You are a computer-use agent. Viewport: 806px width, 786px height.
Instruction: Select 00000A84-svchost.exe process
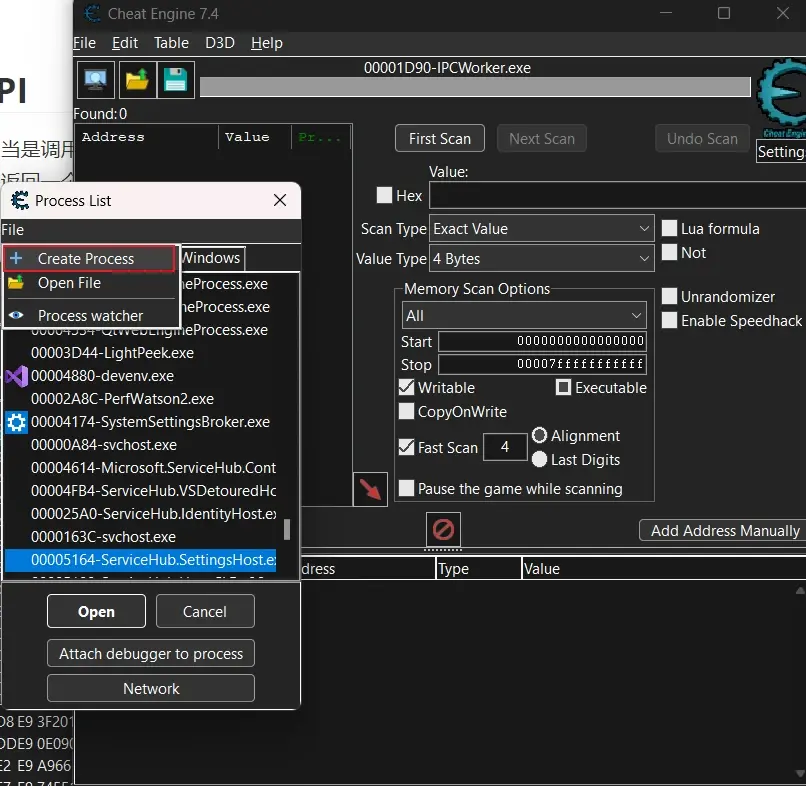(x=140, y=445)
